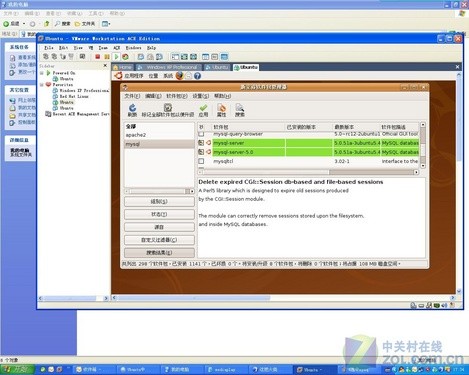Select Red Hat Linux in the sidebar

coord(74,96)
